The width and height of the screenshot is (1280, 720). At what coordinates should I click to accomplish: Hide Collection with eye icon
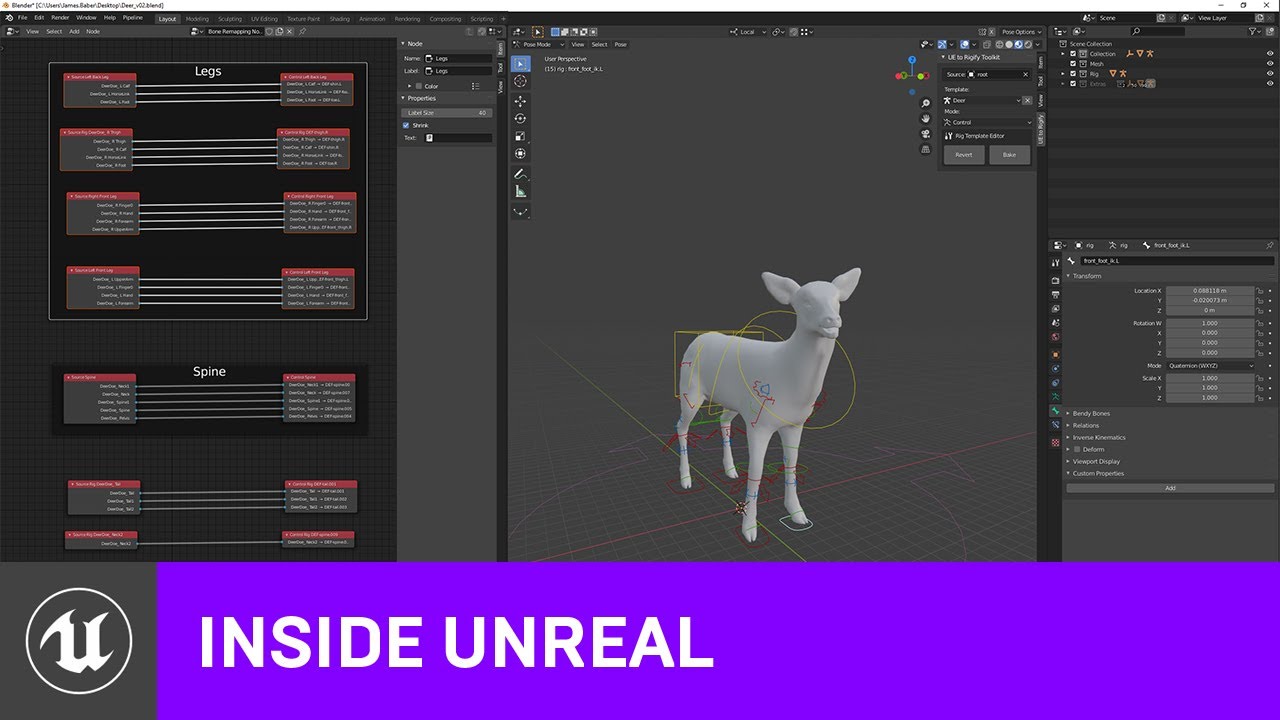click(x=1270, y=54)
